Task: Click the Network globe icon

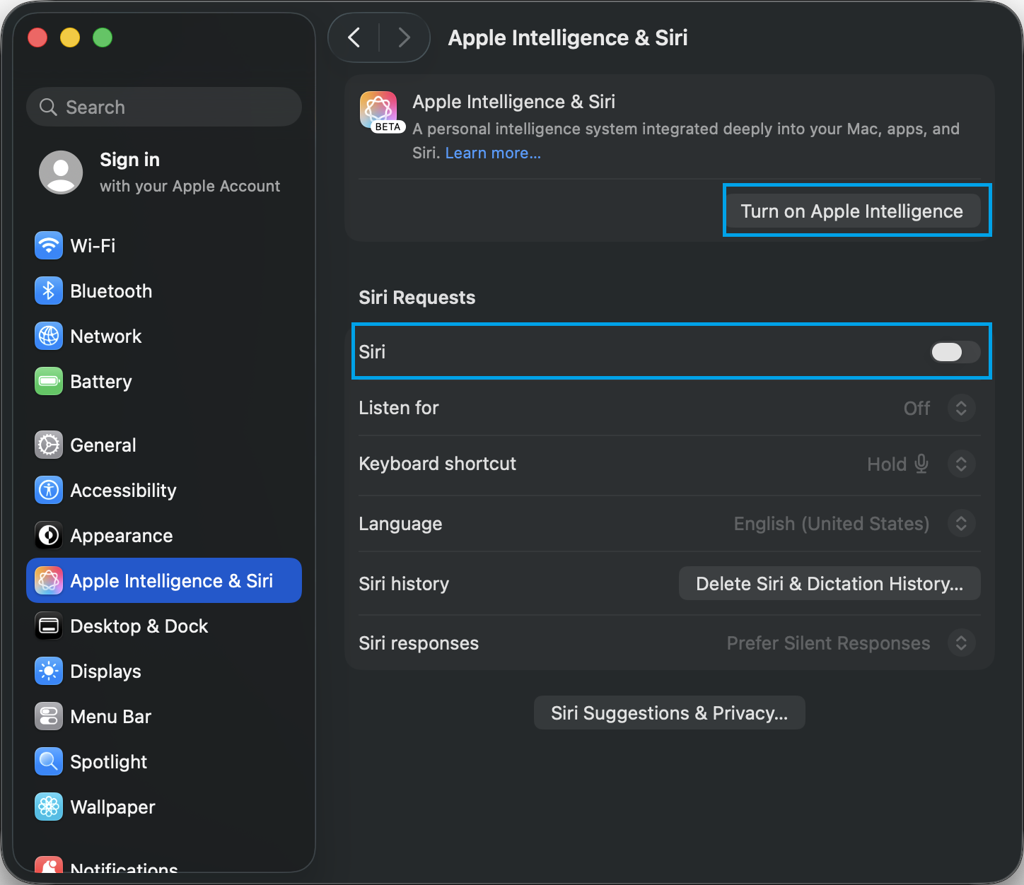Action: click(48, 336)
